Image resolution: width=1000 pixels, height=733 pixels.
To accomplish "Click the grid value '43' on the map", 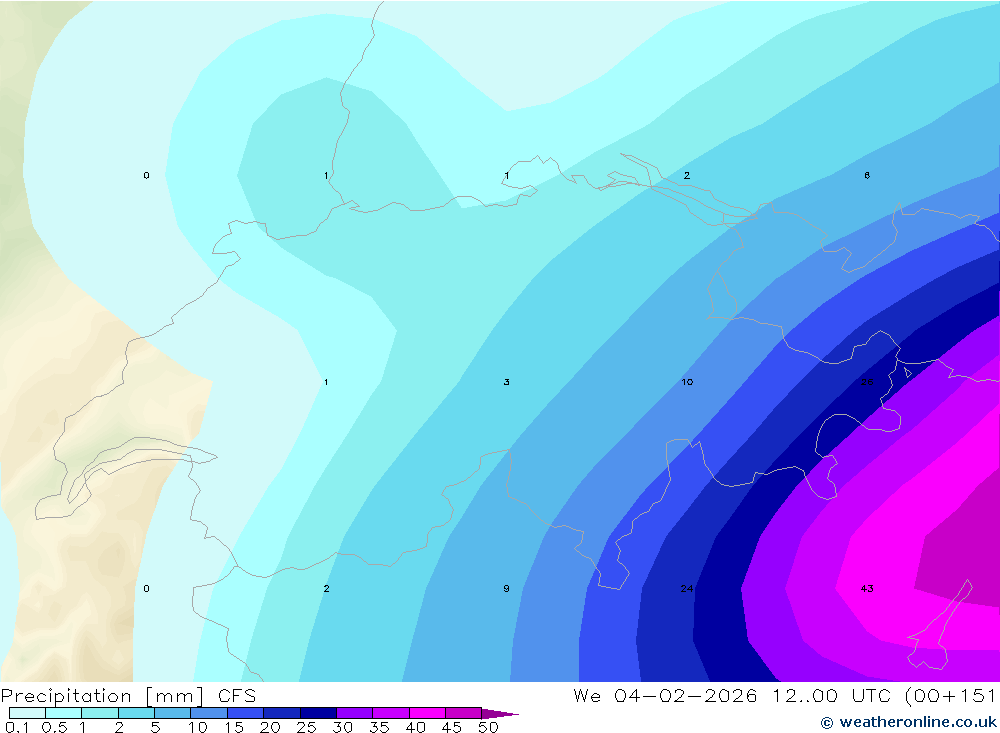I will tap(867, 588).
